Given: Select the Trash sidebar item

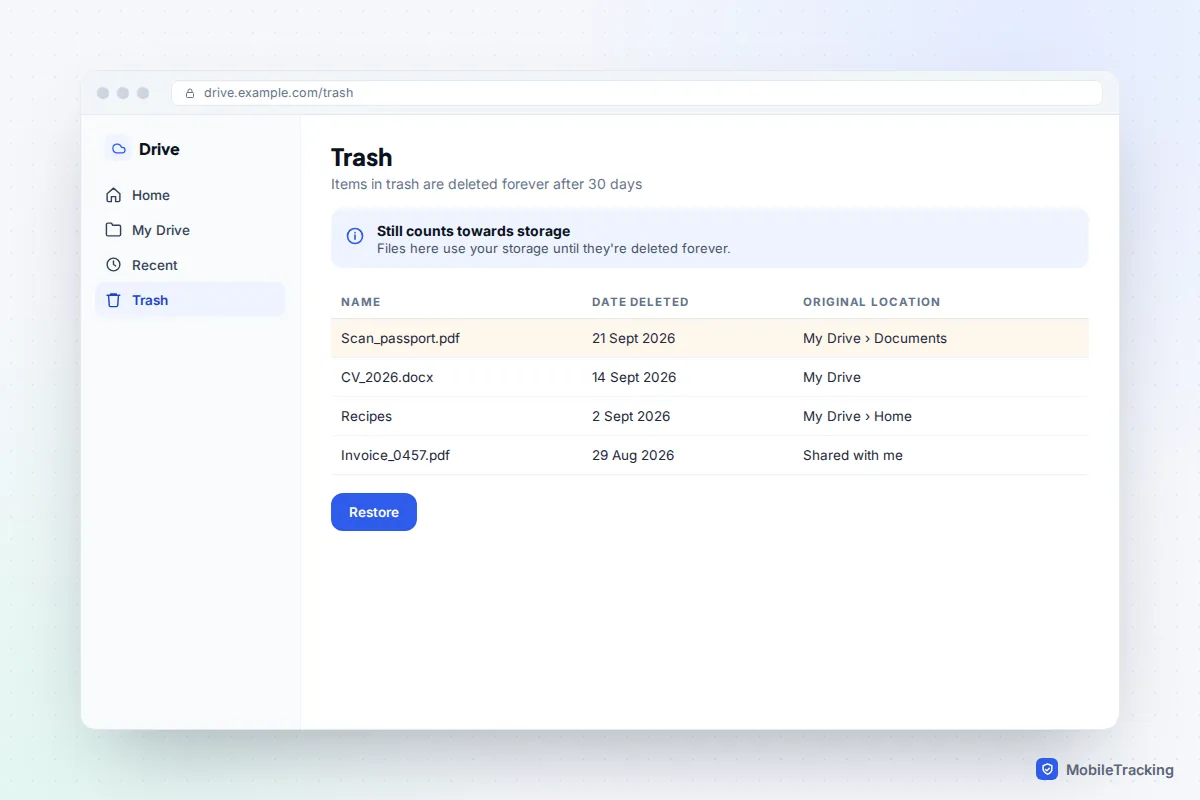Looking at the screenshot, I should 190,300.
